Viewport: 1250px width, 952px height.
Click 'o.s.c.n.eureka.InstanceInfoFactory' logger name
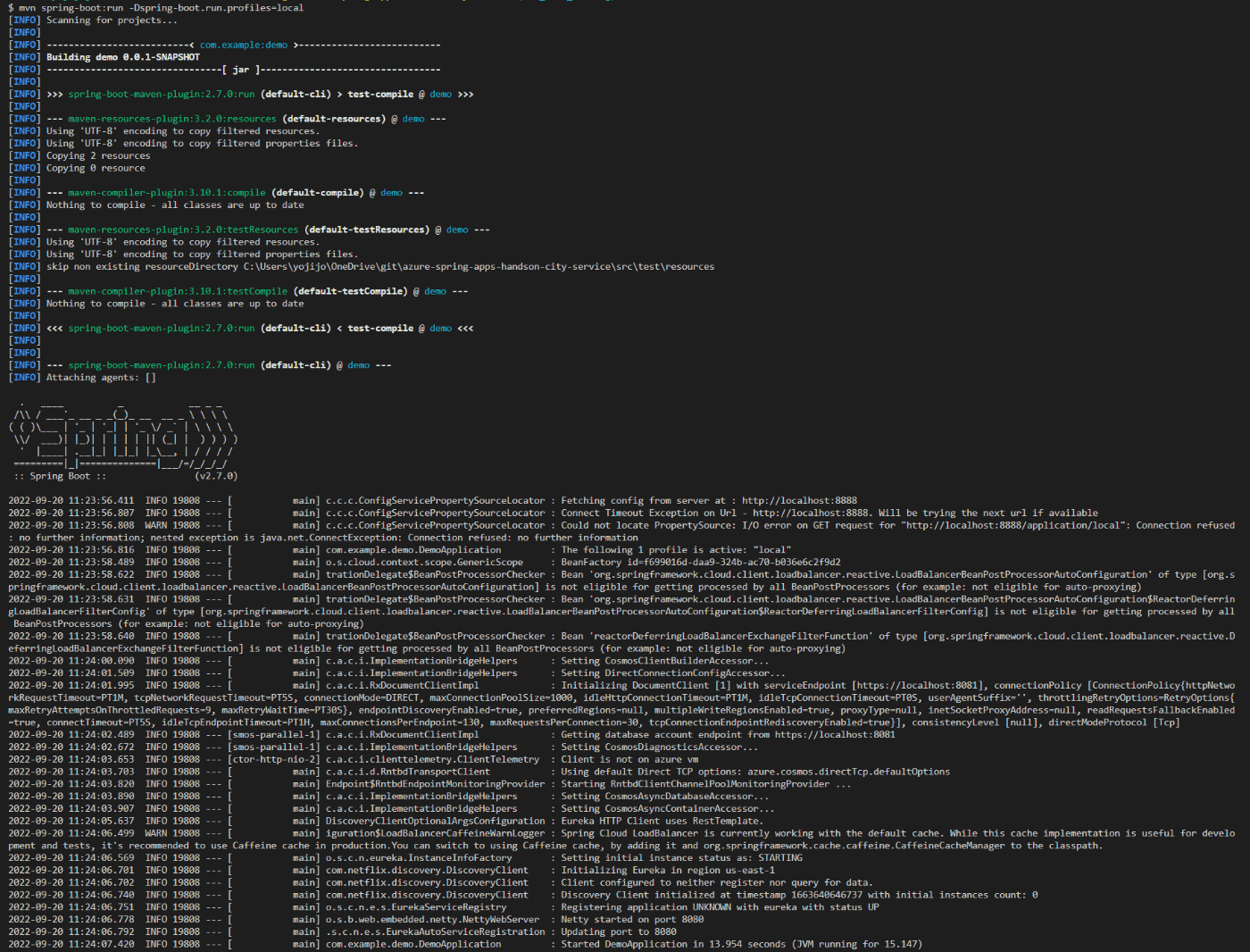(419, 858)
